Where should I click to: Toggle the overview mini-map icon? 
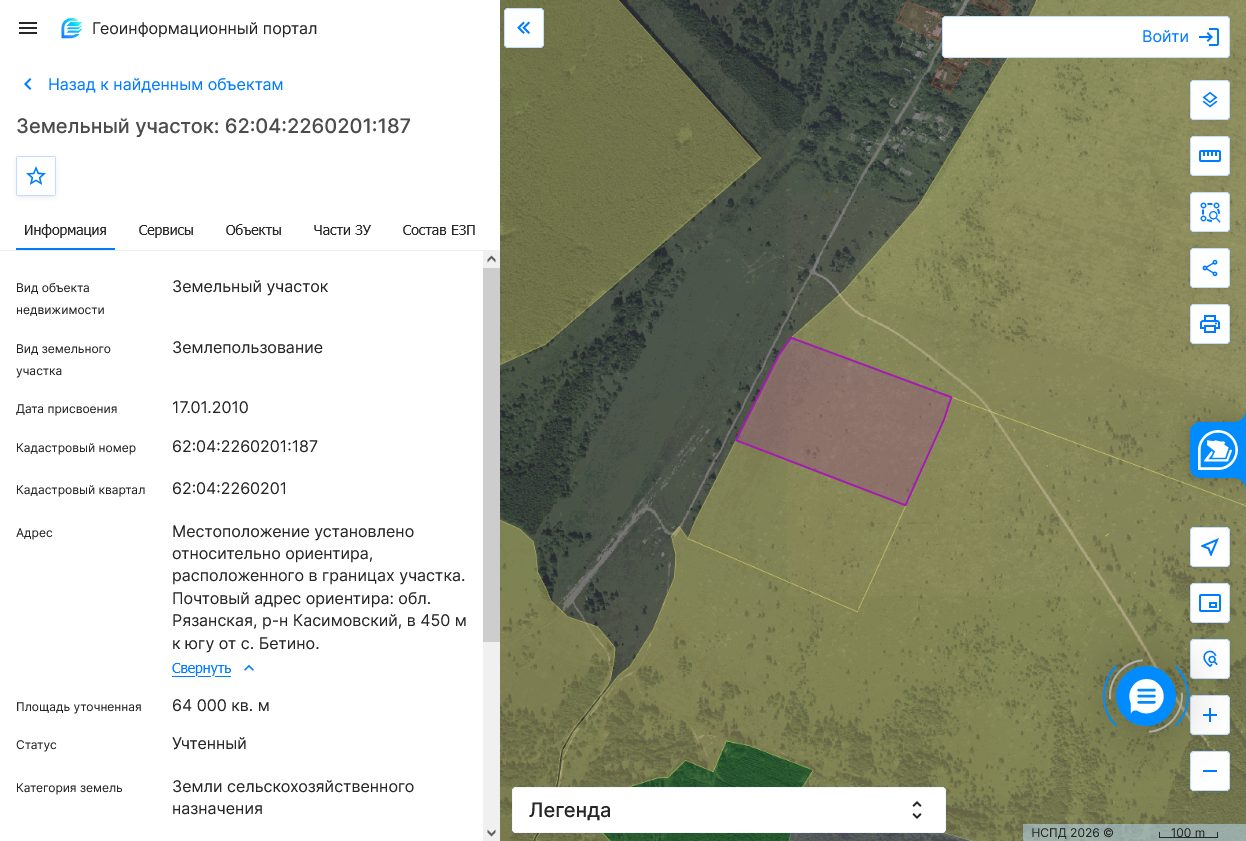pyautogui.click(x=1210, y=603)
